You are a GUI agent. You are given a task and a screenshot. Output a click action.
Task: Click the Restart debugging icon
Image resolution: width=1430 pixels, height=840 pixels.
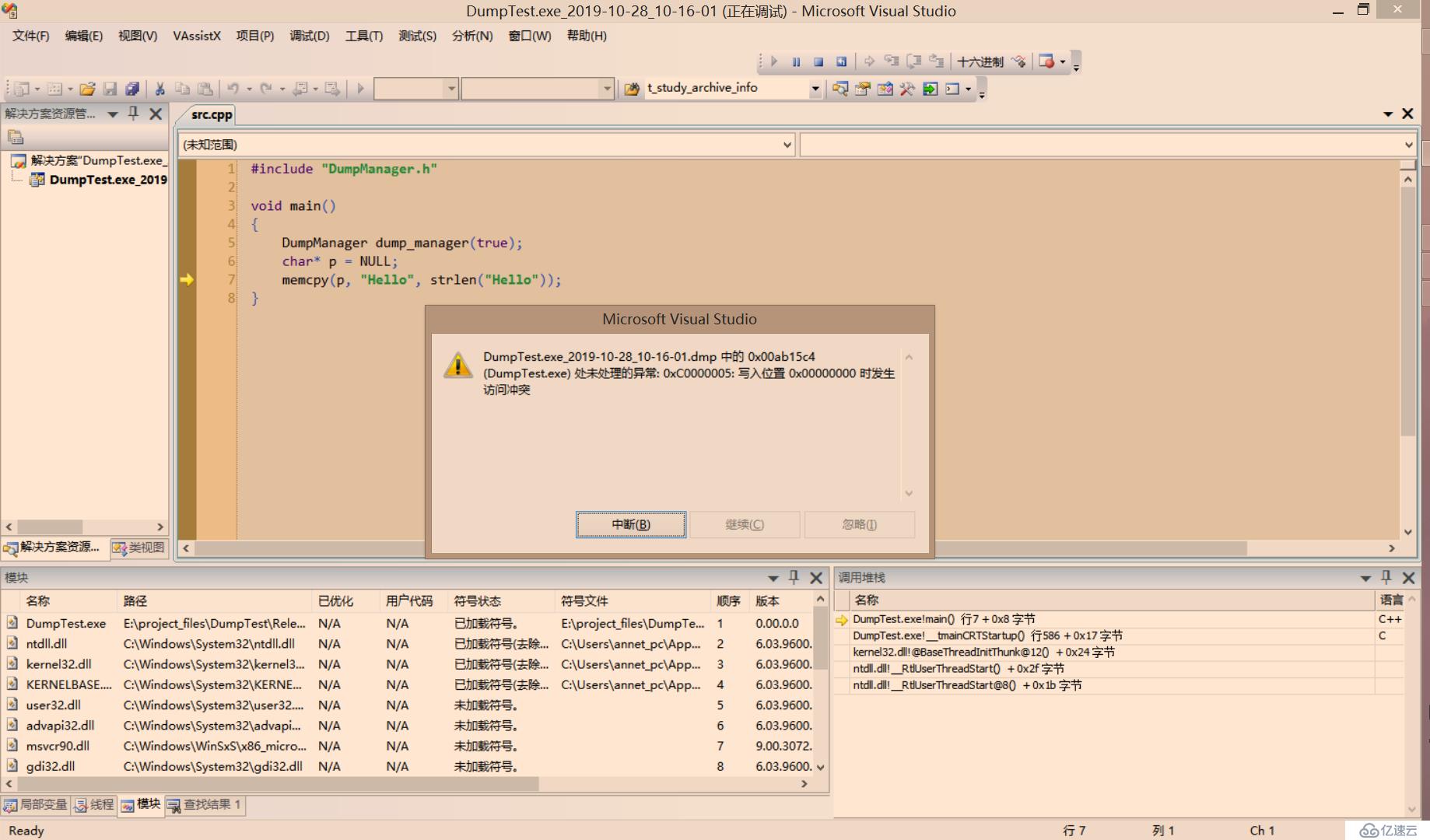point(841,61)
